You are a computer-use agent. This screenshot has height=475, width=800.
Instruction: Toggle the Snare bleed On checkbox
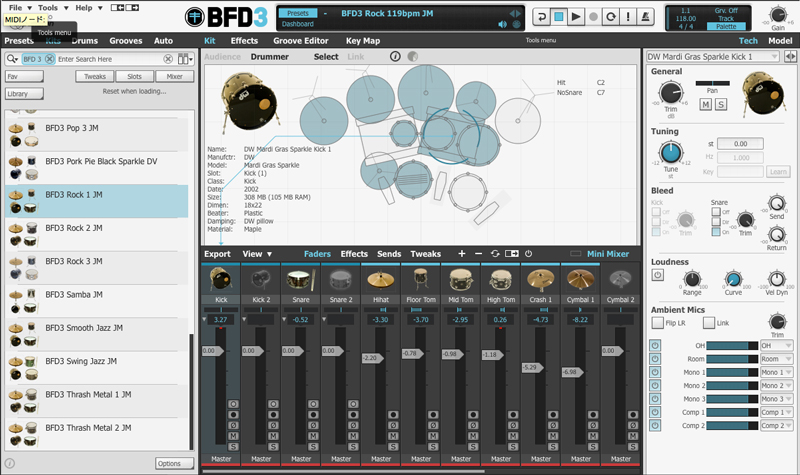[716, 232]
